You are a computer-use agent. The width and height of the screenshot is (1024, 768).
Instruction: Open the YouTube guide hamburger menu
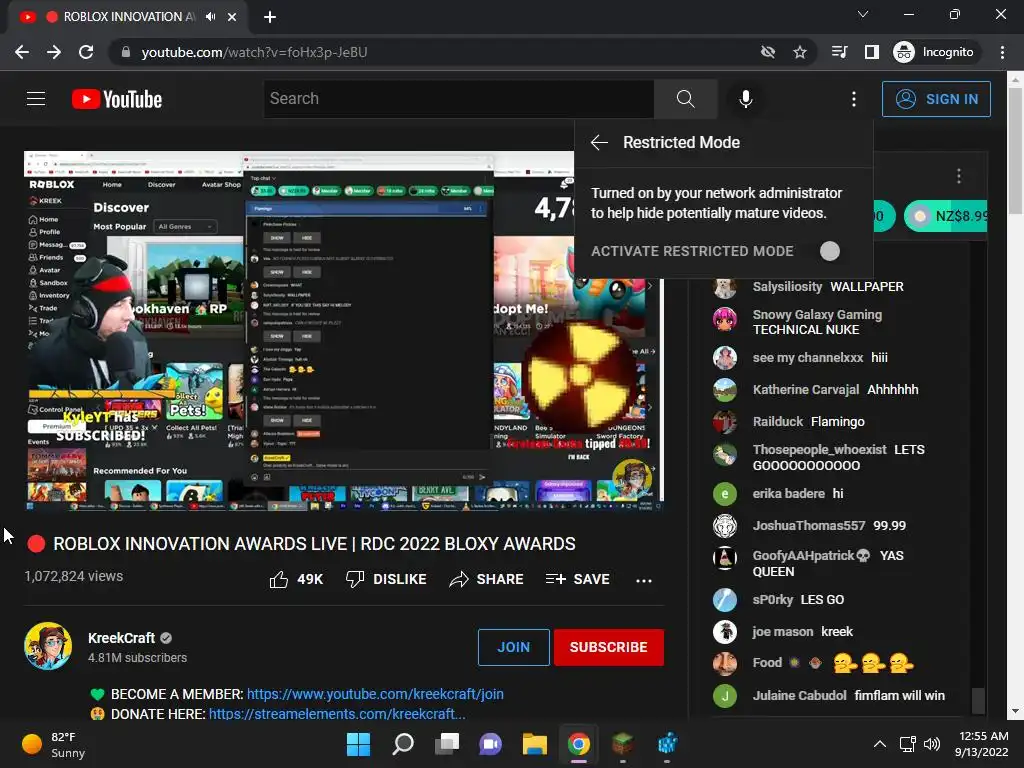point(36,99)
